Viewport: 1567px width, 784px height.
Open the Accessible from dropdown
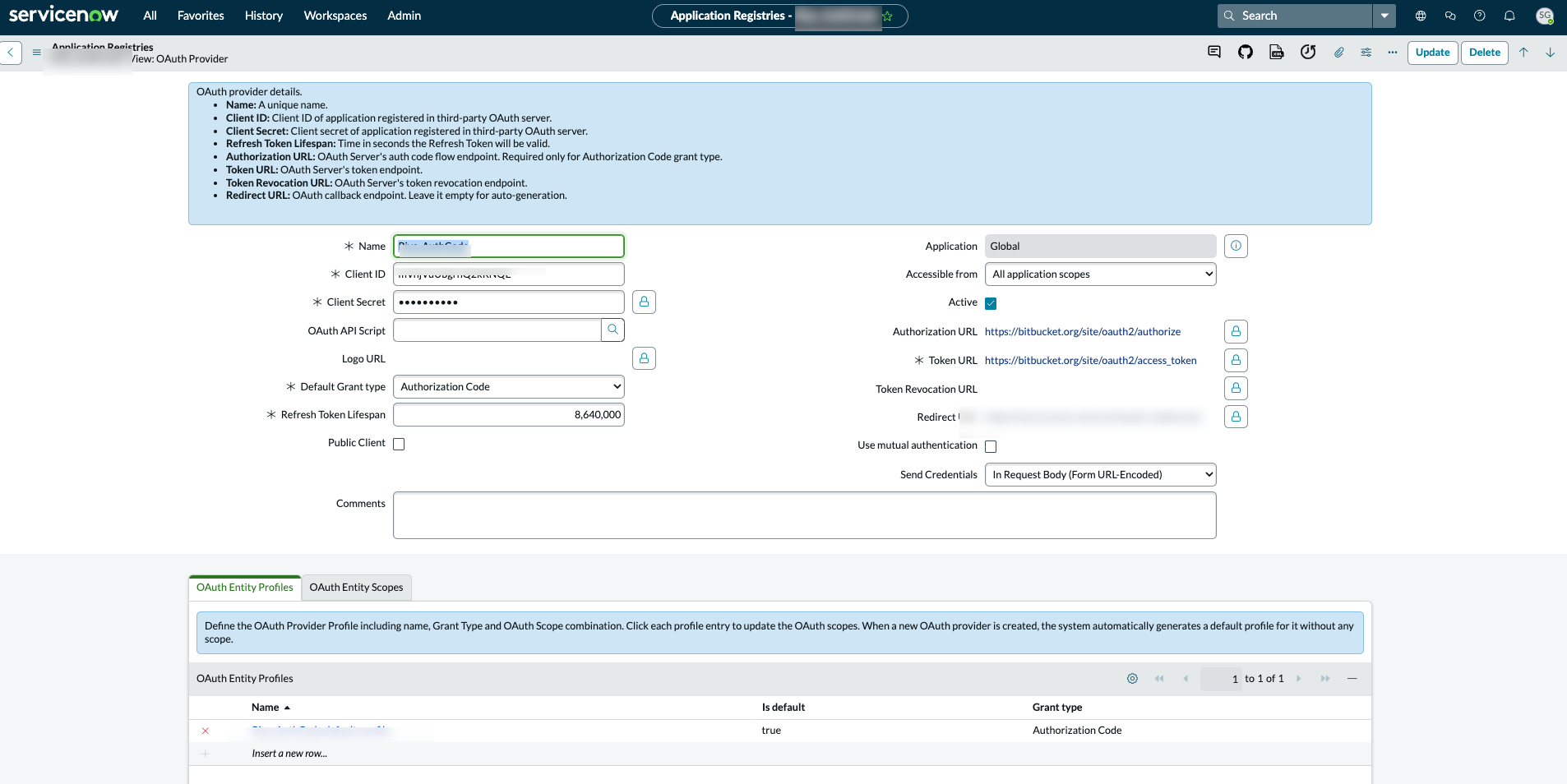[x=1100, y=274]
